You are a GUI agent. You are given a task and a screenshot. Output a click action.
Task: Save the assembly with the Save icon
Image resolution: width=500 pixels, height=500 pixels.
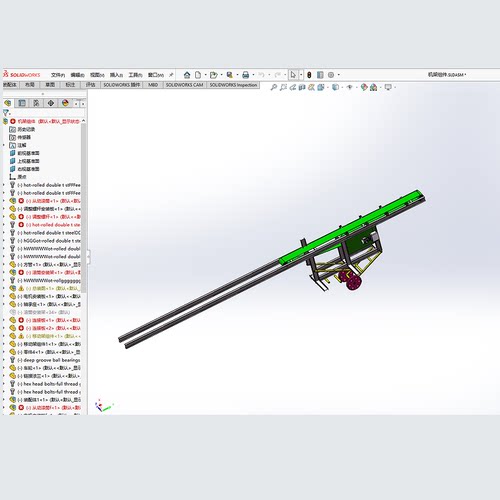230,75
